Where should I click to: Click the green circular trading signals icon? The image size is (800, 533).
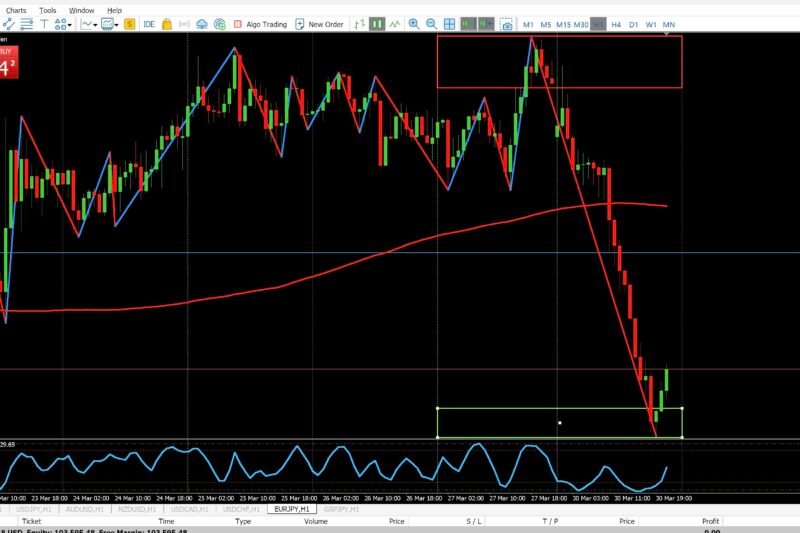(220, 24)
